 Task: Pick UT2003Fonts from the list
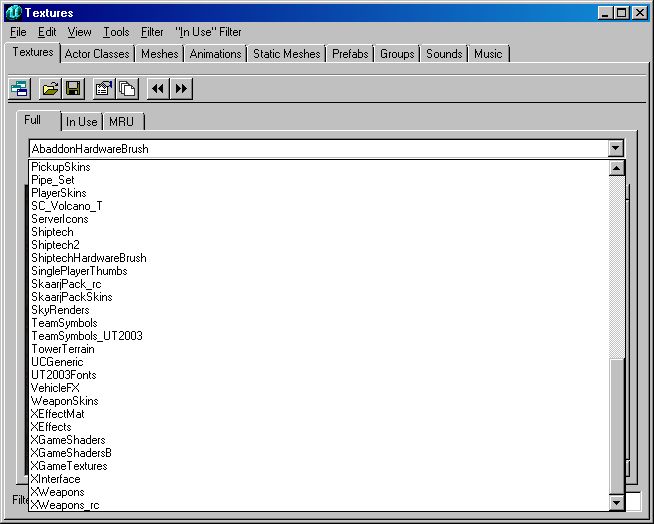coord(319,375)
